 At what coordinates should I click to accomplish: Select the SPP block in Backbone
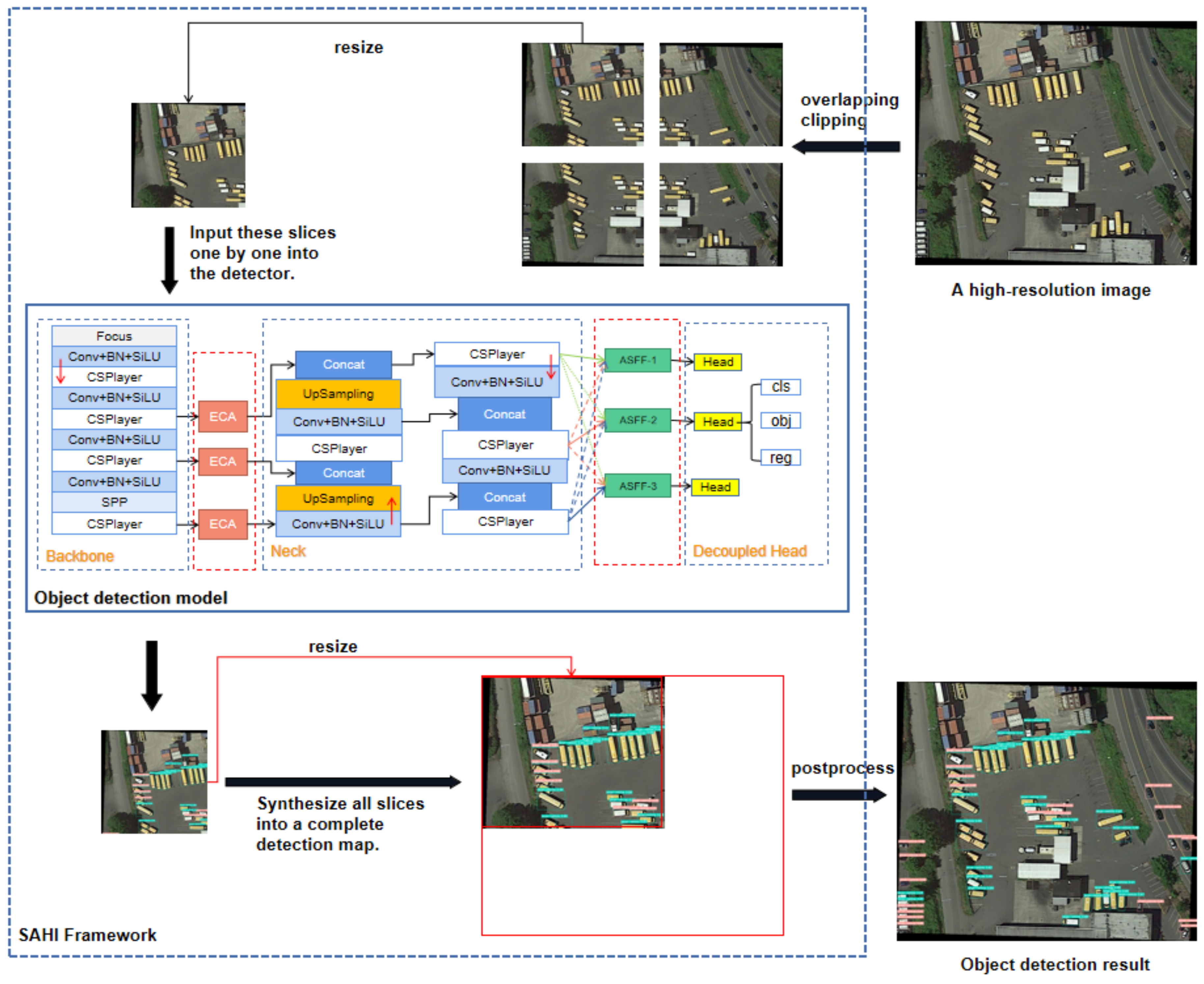(x=114, y=502)
